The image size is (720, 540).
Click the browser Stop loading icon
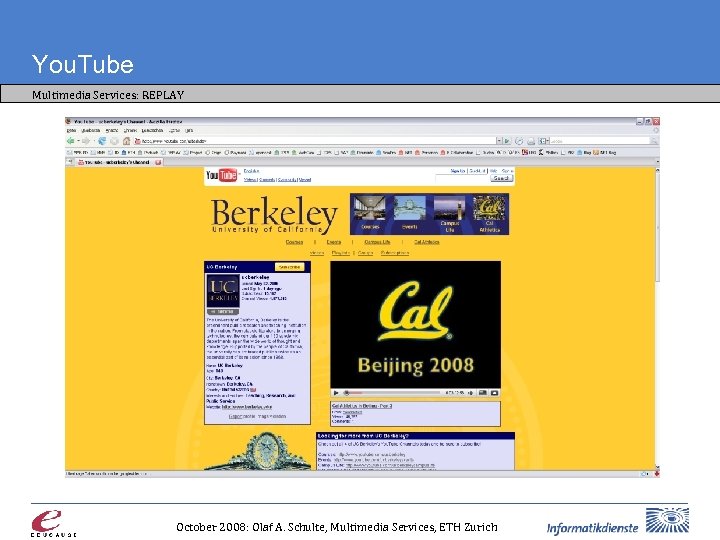[x=114, y=141]
